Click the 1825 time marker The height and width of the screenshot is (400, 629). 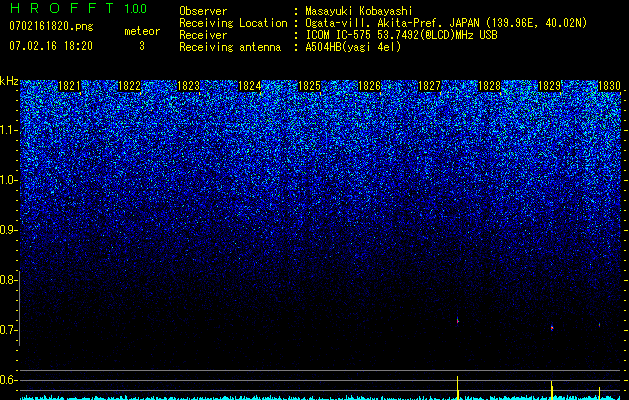tap(310, 86)
